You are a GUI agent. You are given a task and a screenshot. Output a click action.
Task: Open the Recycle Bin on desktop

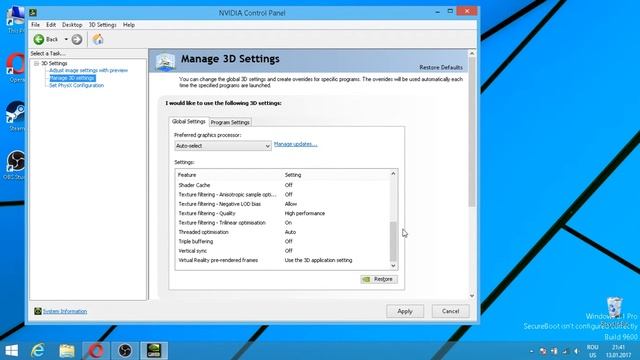point(615,312)
